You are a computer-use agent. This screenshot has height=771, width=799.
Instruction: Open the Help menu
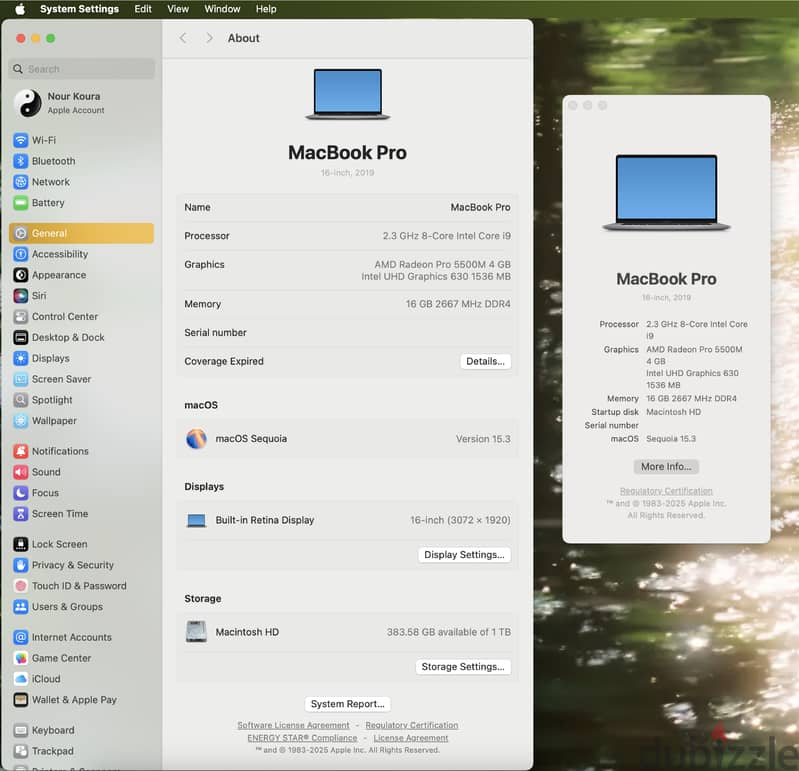point(266,9)
